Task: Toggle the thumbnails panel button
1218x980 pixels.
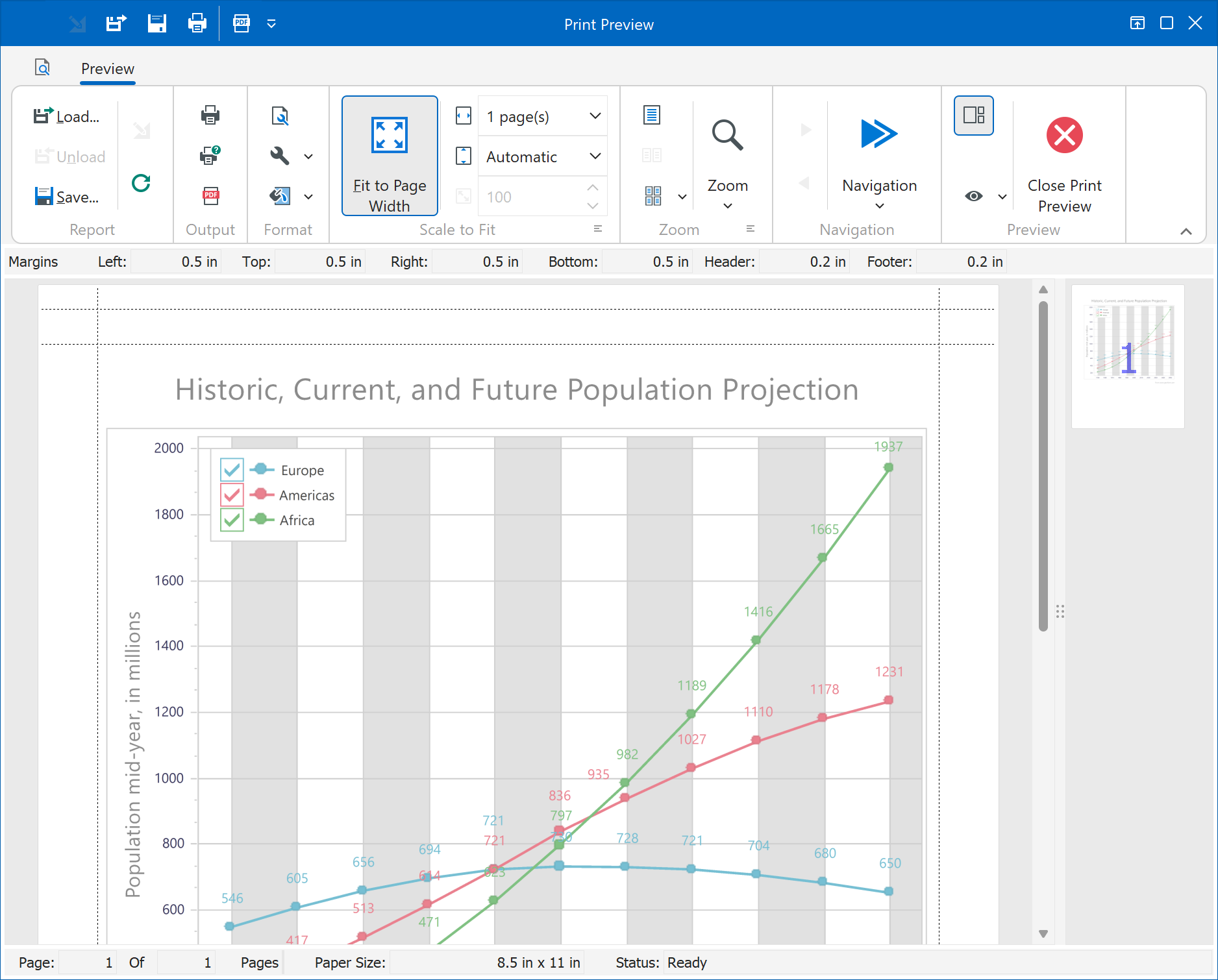Action: (973, 116)
